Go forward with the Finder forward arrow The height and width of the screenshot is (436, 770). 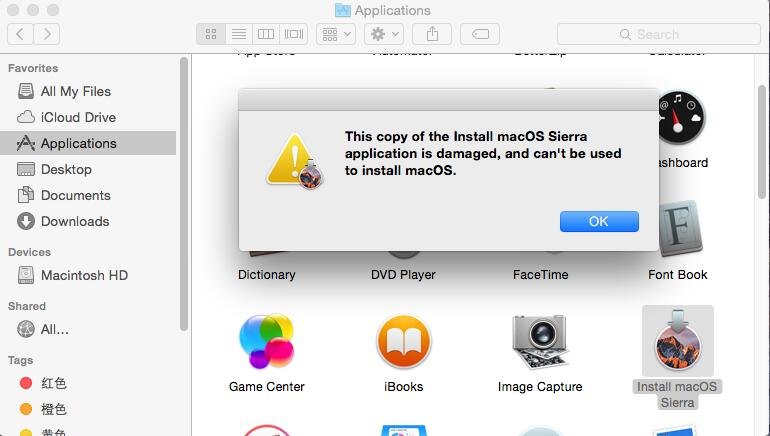(x=47, y=34)
